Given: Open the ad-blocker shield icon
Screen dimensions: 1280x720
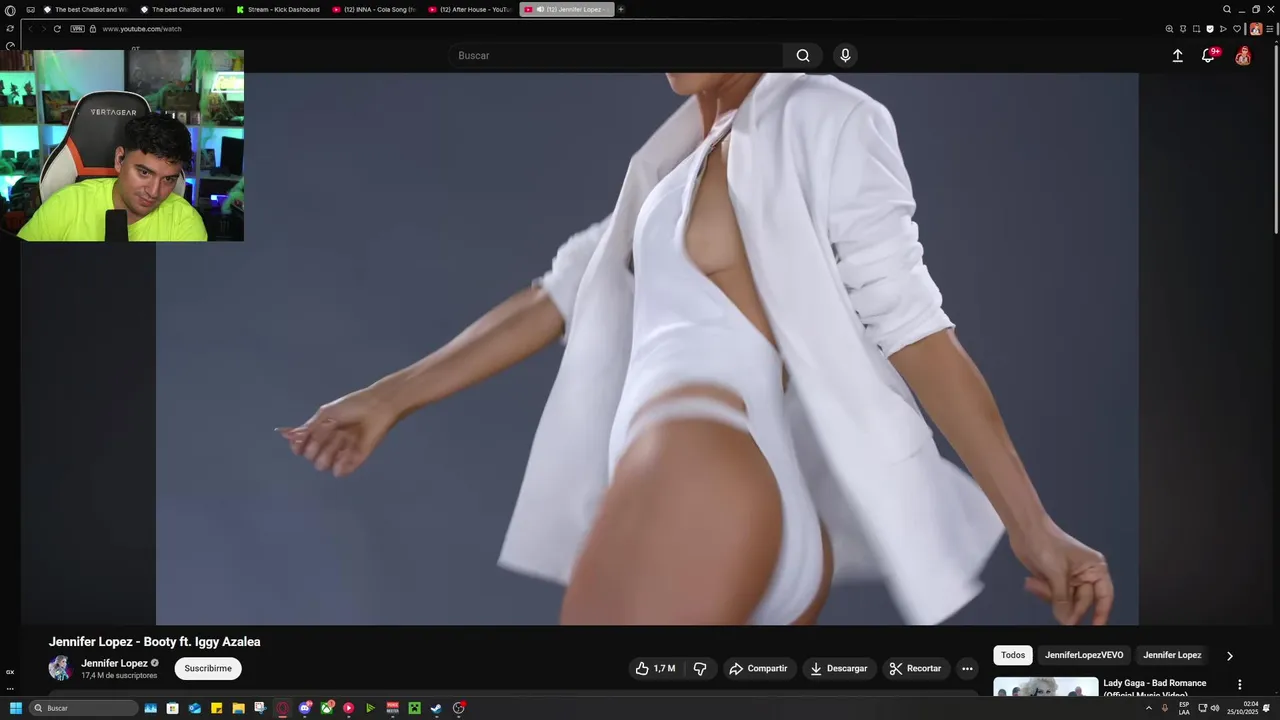Looking at the screenshot, I should (x=1210, y=29).
